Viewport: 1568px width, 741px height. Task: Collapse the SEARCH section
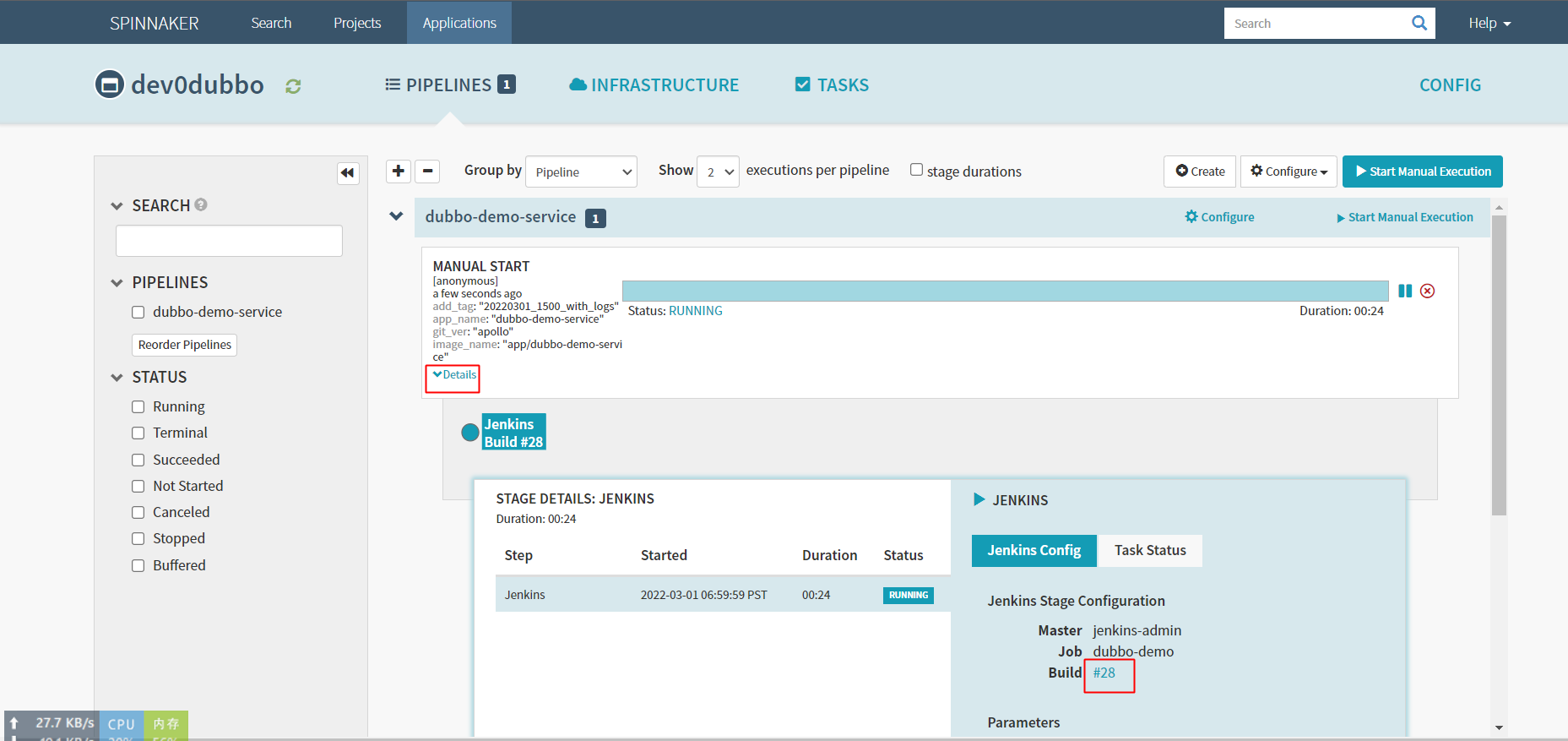[117, 206]
